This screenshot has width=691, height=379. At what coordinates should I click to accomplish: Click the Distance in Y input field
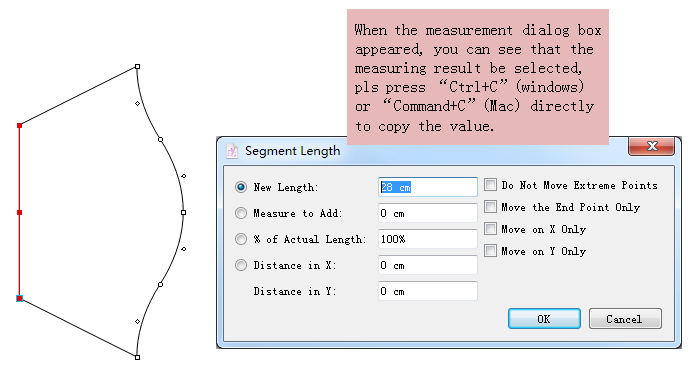427,291
